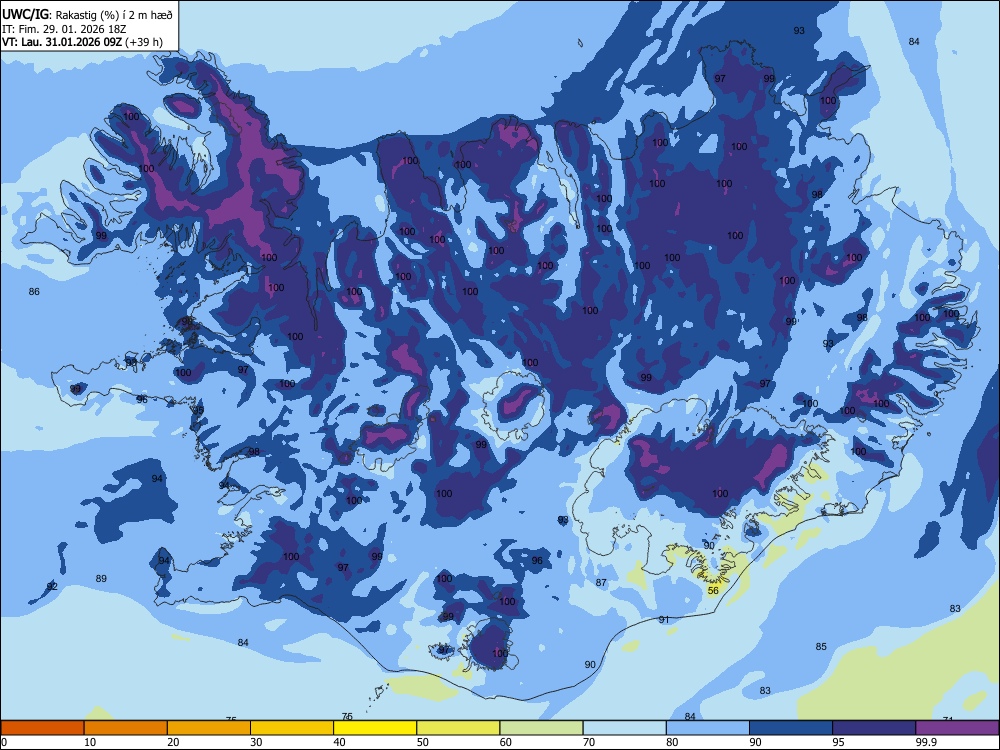This screenshot has width=1000, height=750.
Task: Click the amber 20–30 legend swatch
Action: click(x=209, y=728)
